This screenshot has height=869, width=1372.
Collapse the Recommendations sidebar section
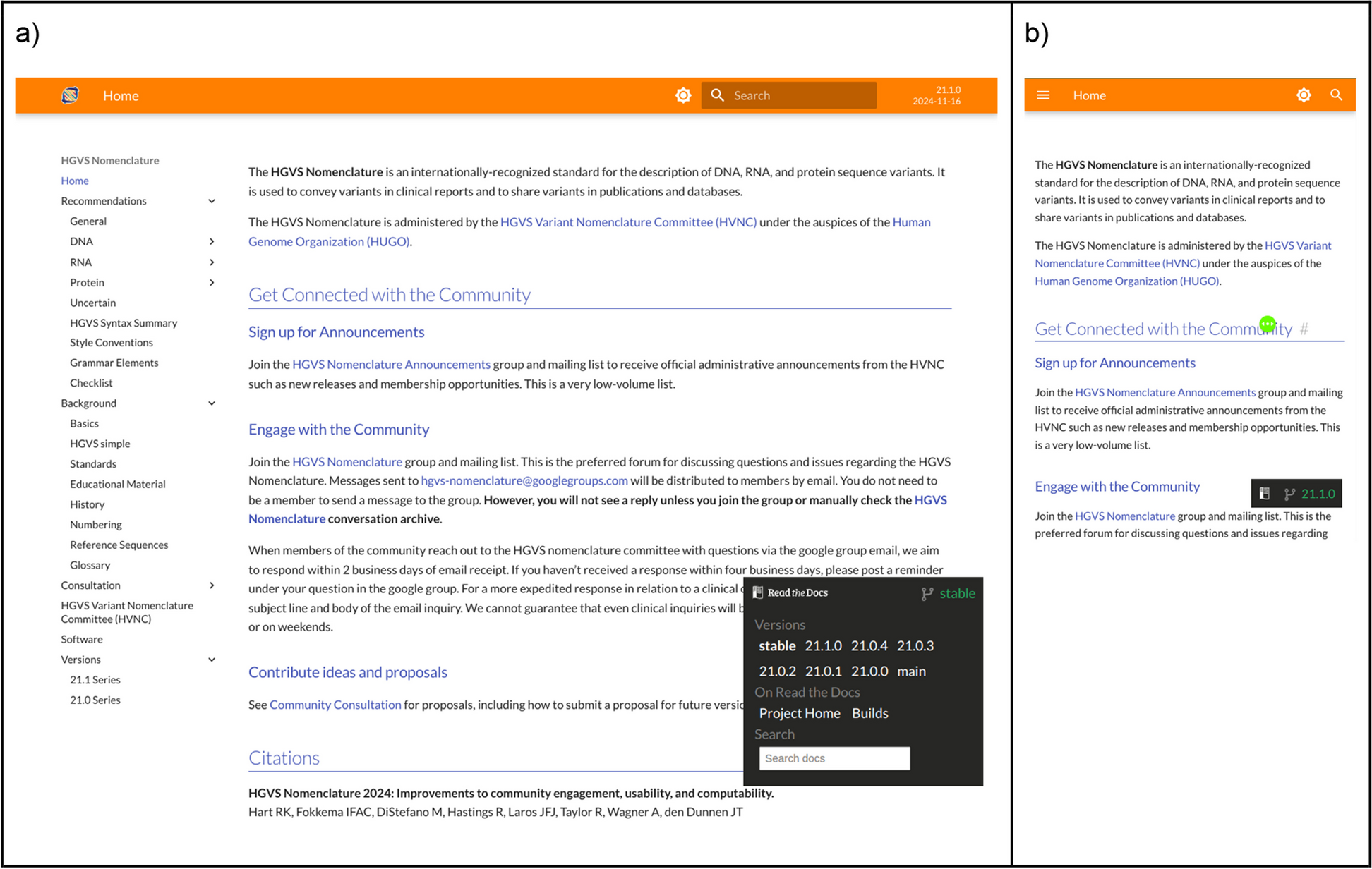(211, 201)
